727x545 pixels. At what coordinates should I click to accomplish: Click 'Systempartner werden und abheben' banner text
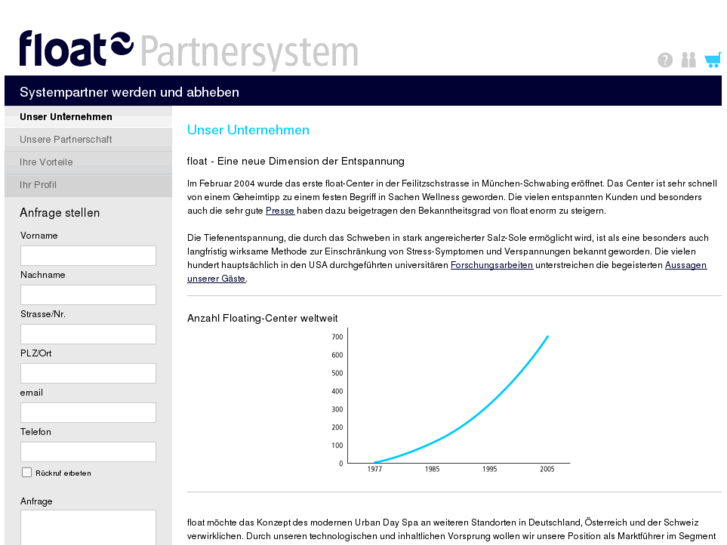pos(129,92)
